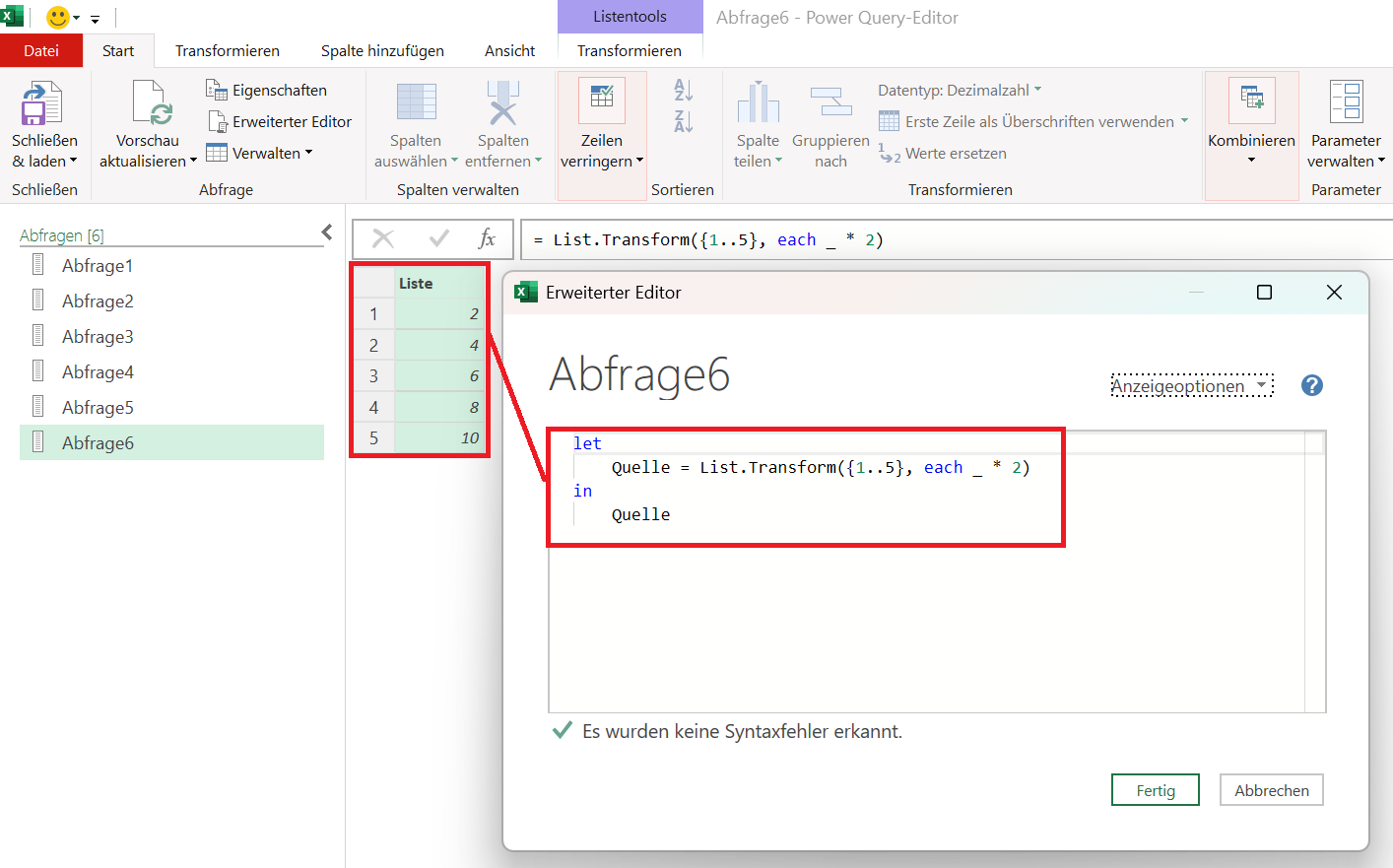This screenshot has width=1393, height=868.
Task: Click the Abbrechen button
Action: (1272, 790)
